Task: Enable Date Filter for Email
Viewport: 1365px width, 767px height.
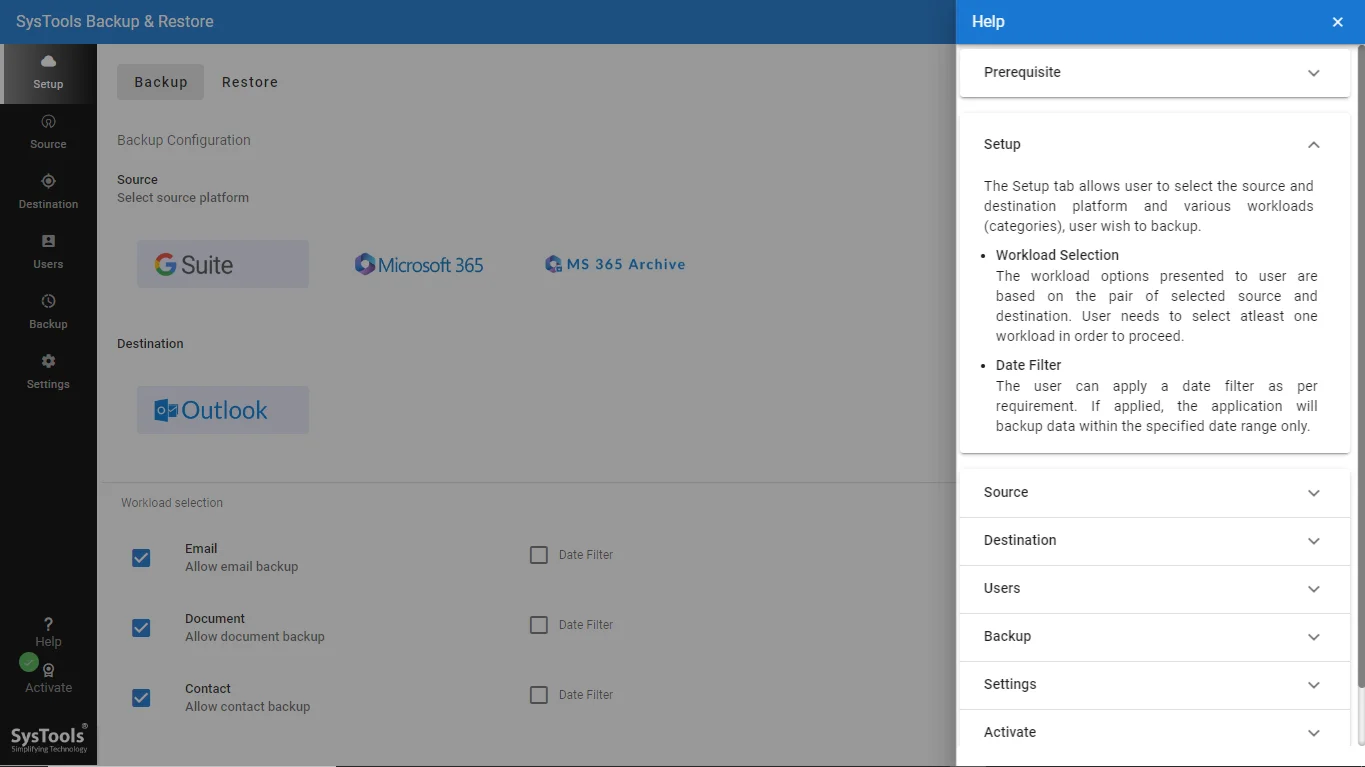Action: point(539,555)
